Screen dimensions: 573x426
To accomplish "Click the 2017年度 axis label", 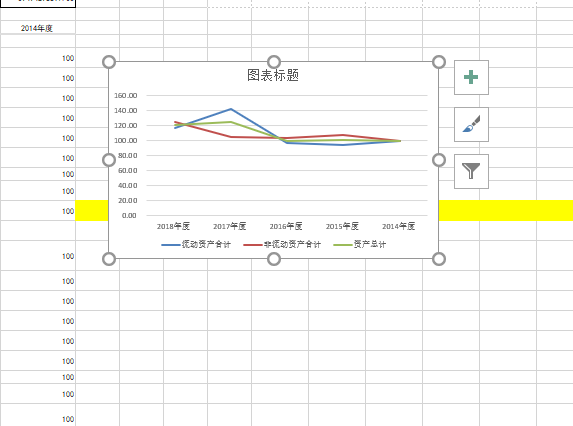I will coord(229,227).
